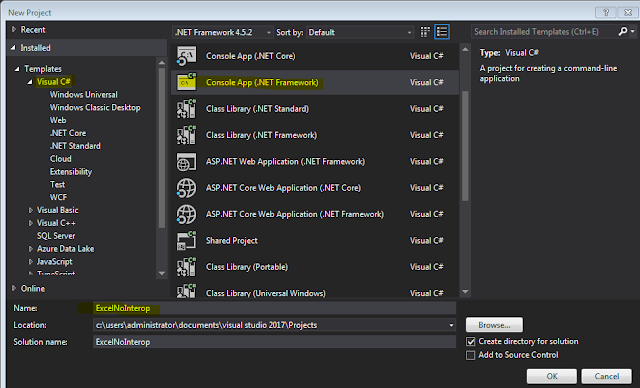Pick the Shared Project template icon

(186, 241)
